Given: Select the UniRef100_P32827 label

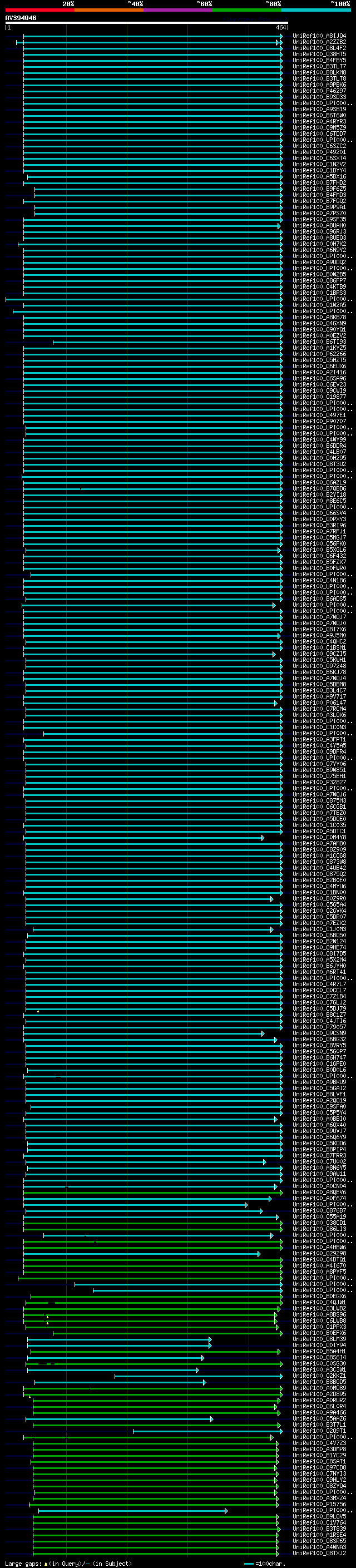Looking at the screenshot, I should [319, 782].
